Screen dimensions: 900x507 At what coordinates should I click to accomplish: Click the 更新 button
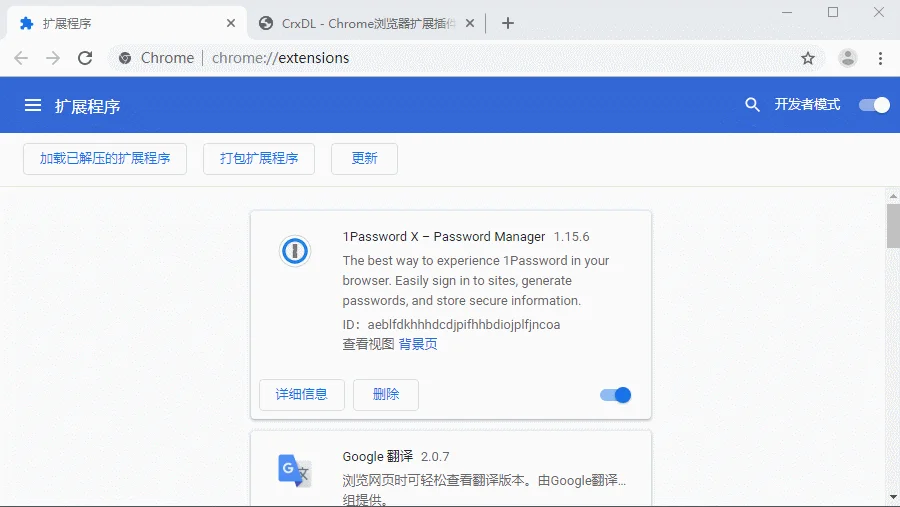click(364, 158)
